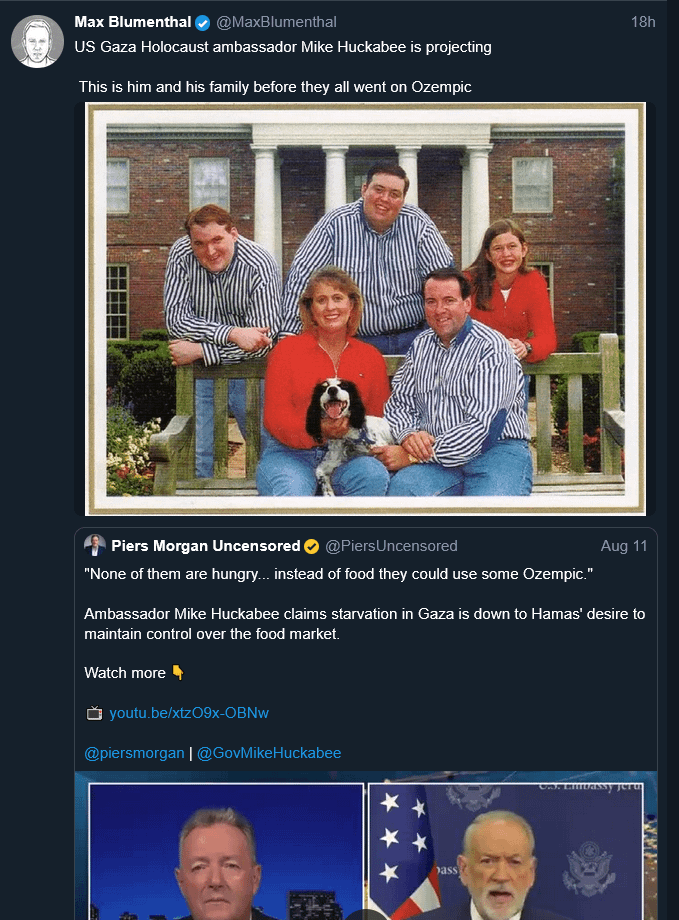Open the Huckabee embassy video frame

pyautogui.click(x=506, y=851)
